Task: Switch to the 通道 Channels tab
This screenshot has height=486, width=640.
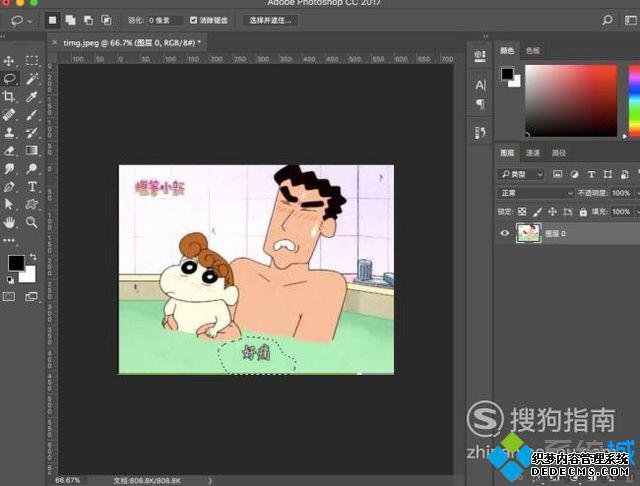Action: coord(533,153)
